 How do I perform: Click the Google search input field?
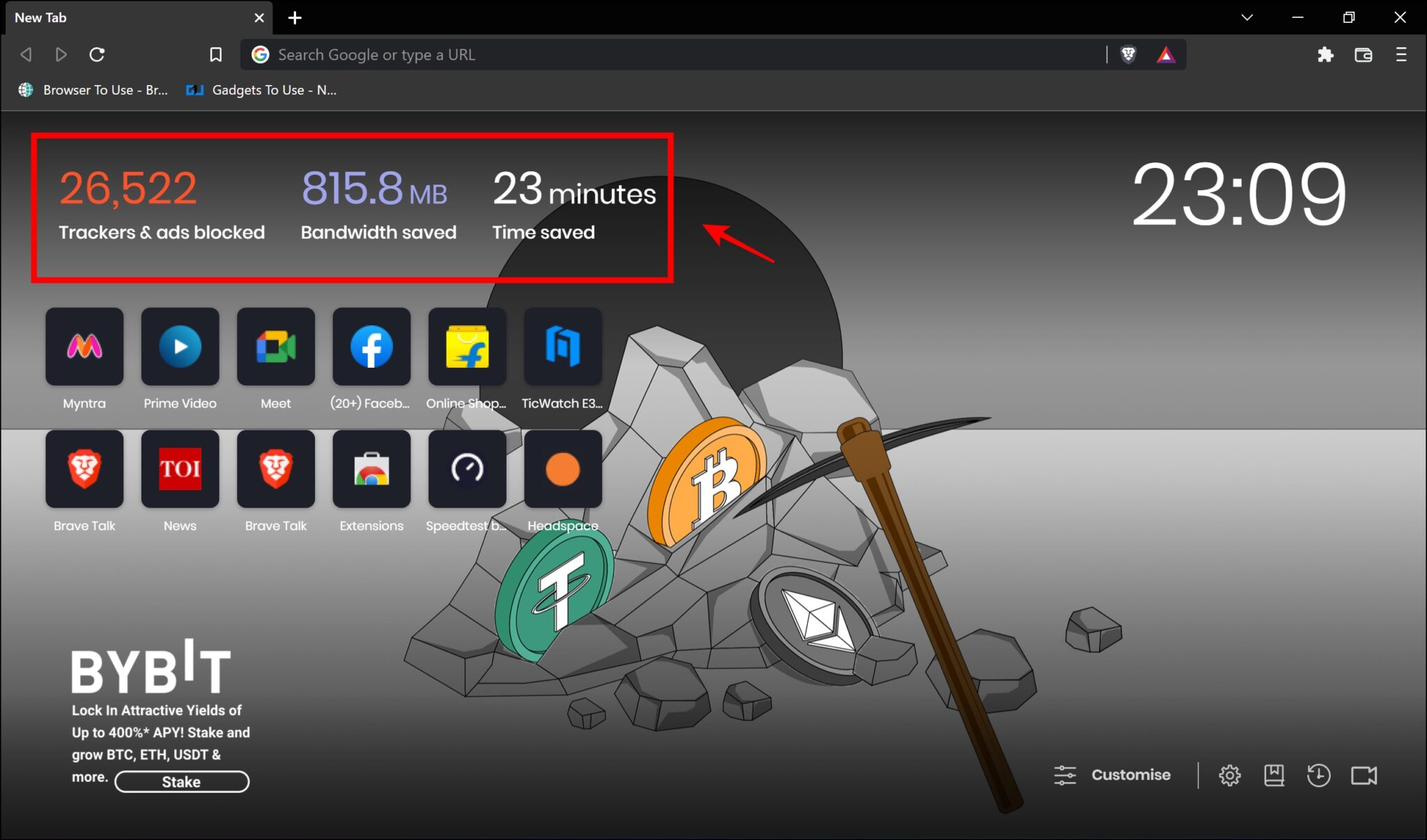627,54
